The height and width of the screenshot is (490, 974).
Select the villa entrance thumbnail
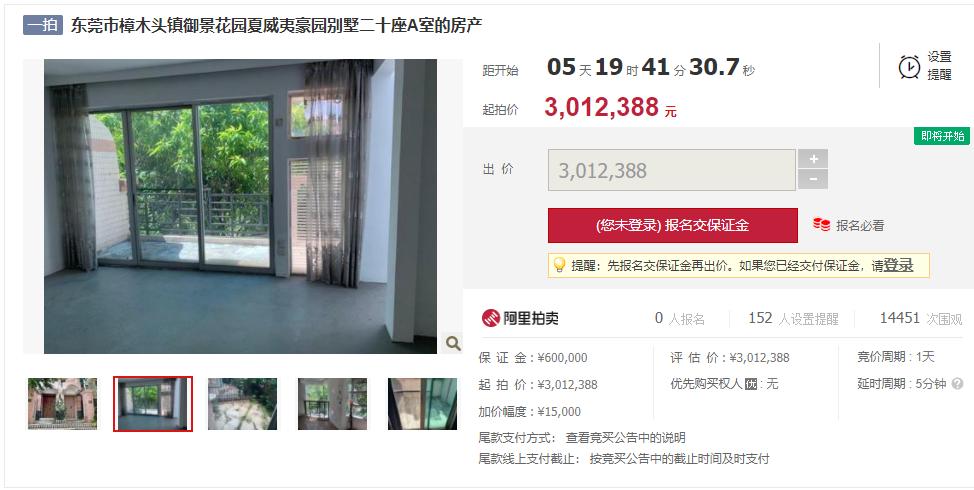click(62, 404)
